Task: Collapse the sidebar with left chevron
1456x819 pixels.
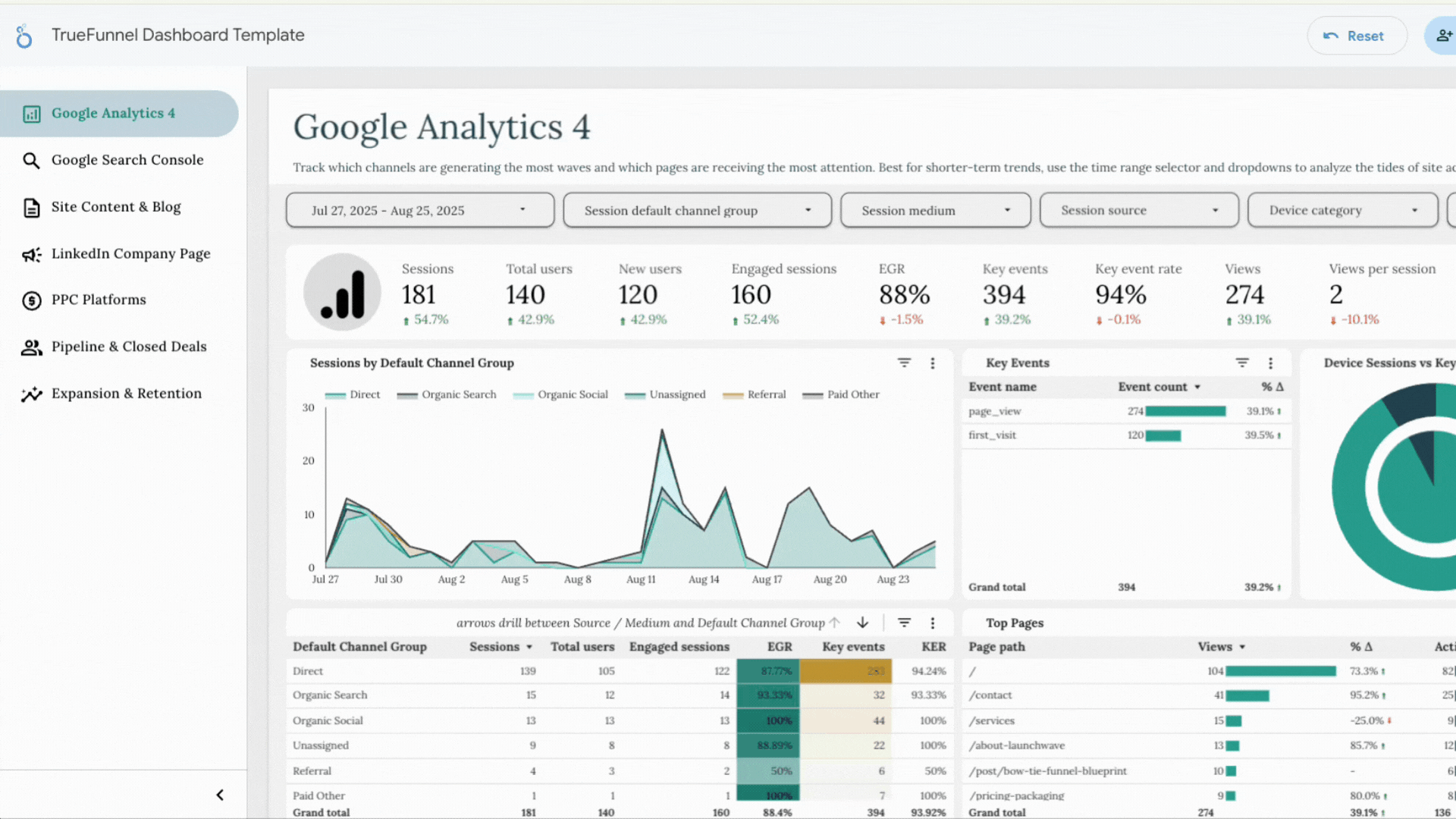Action: coord(220,795)
